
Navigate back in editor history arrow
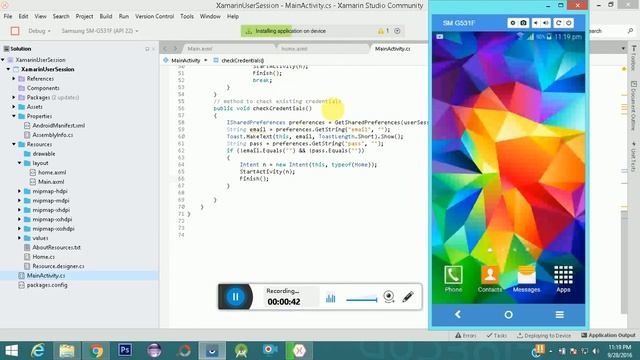point(165,49)
